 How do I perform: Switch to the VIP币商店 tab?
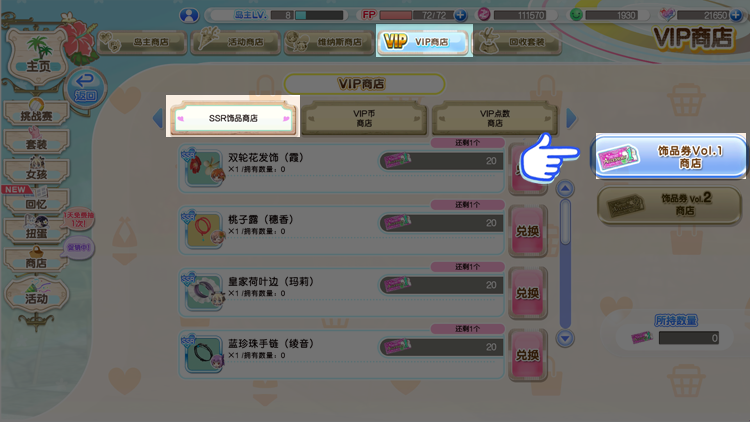point(364,118)
